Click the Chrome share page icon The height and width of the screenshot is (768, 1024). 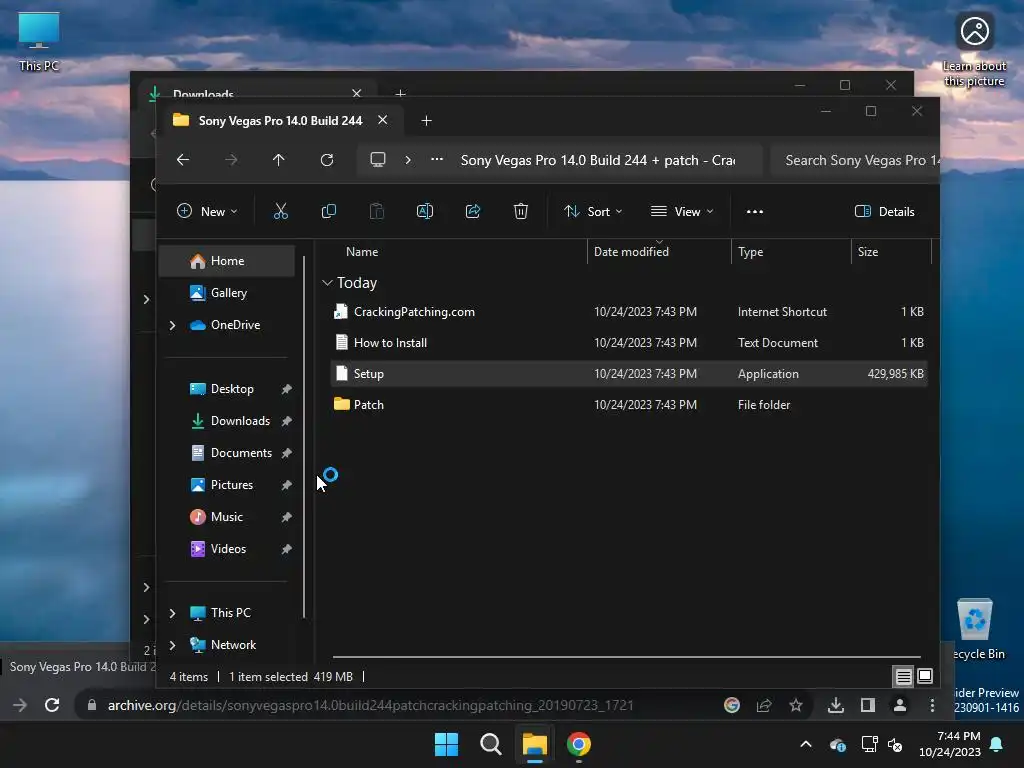click(x=763, y=705)
